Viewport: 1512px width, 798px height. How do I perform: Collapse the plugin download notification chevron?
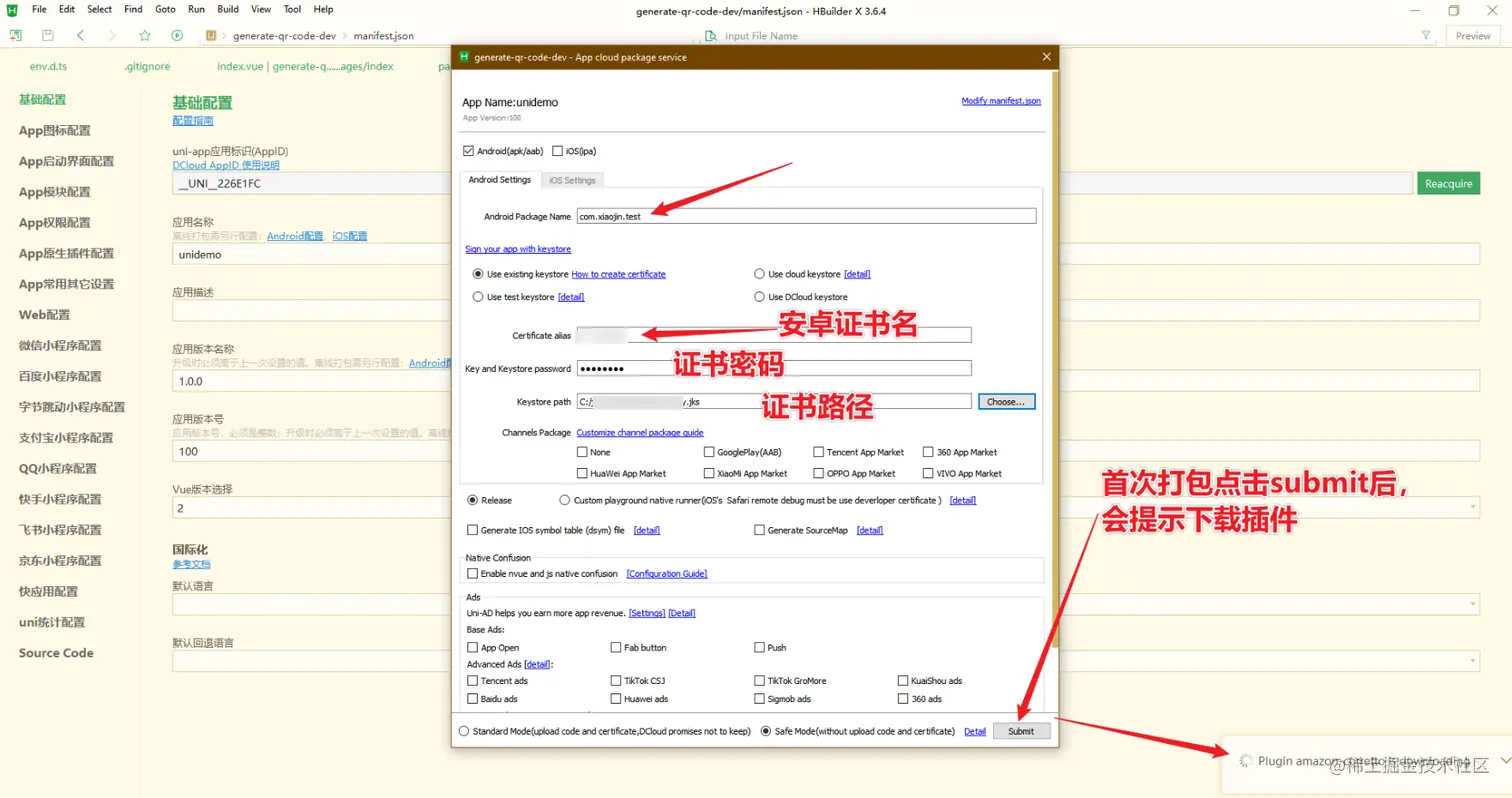[x=1505, y=760]
